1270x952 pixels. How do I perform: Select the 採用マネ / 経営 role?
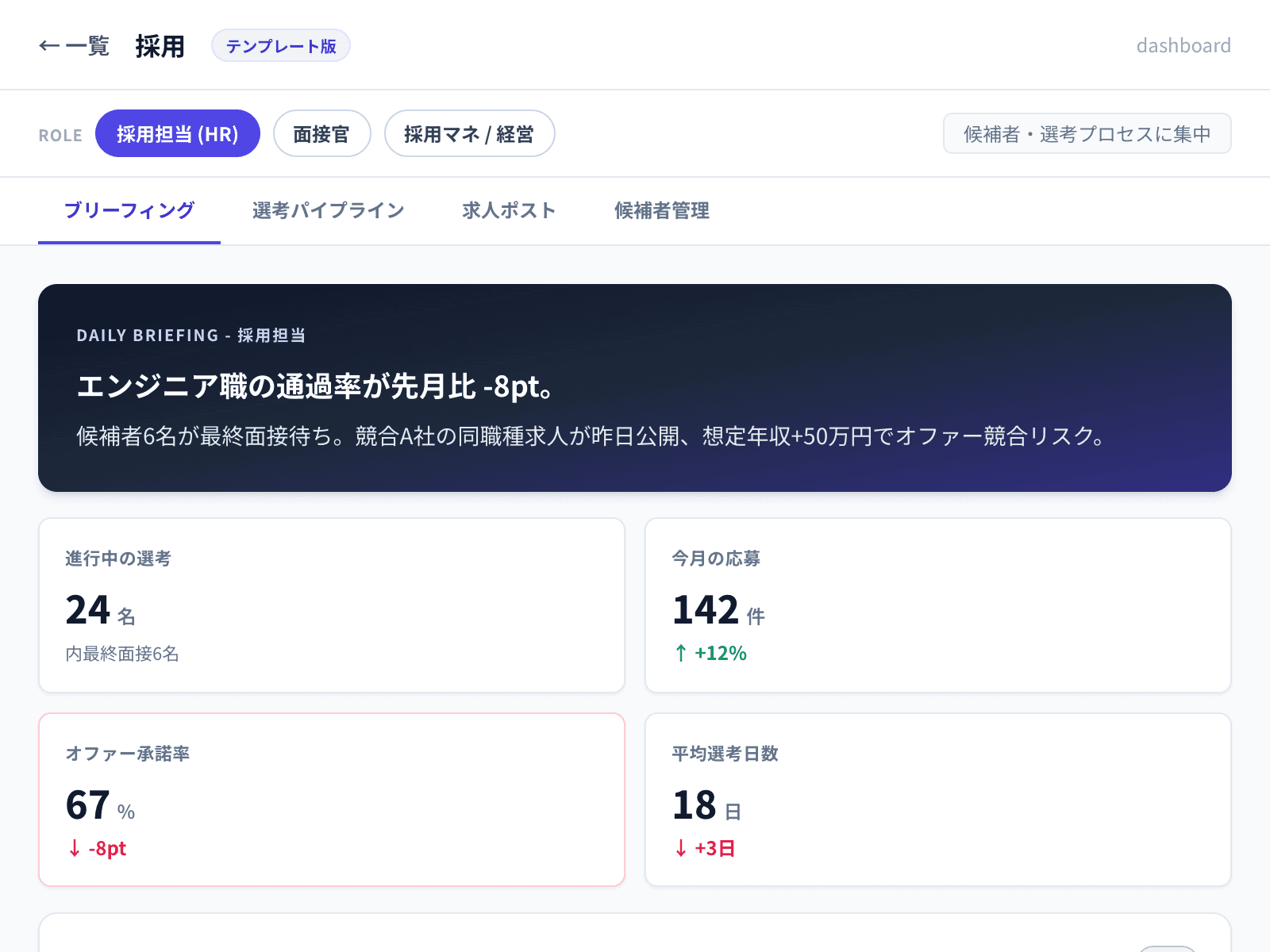pos(469,133)
